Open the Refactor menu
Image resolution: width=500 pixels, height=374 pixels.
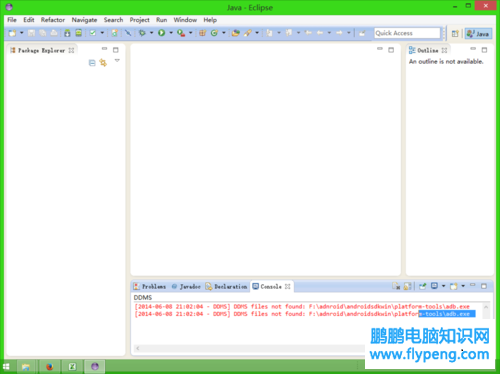(53, 20)
